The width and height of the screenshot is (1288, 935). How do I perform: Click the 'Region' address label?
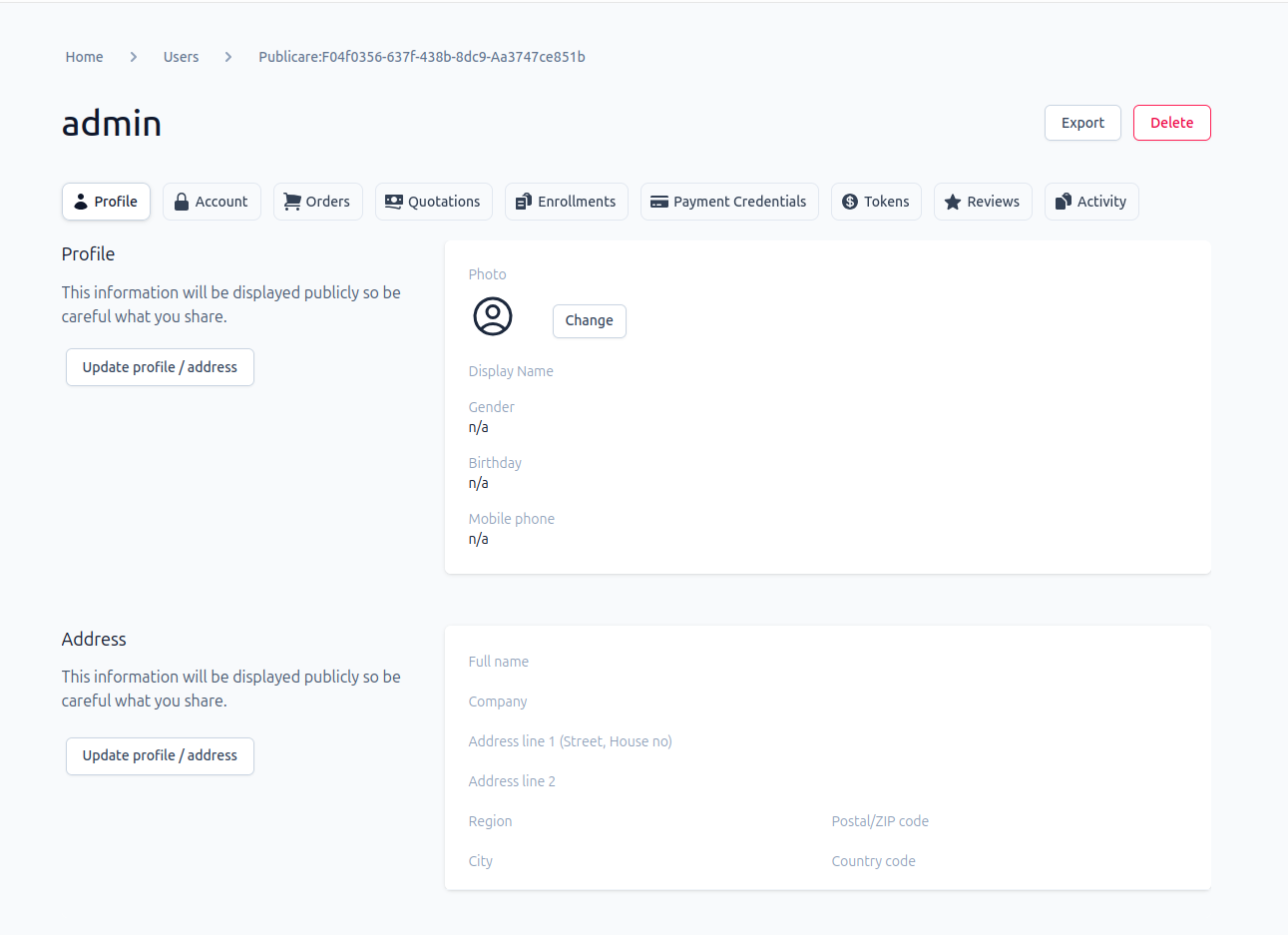(491, 821)
